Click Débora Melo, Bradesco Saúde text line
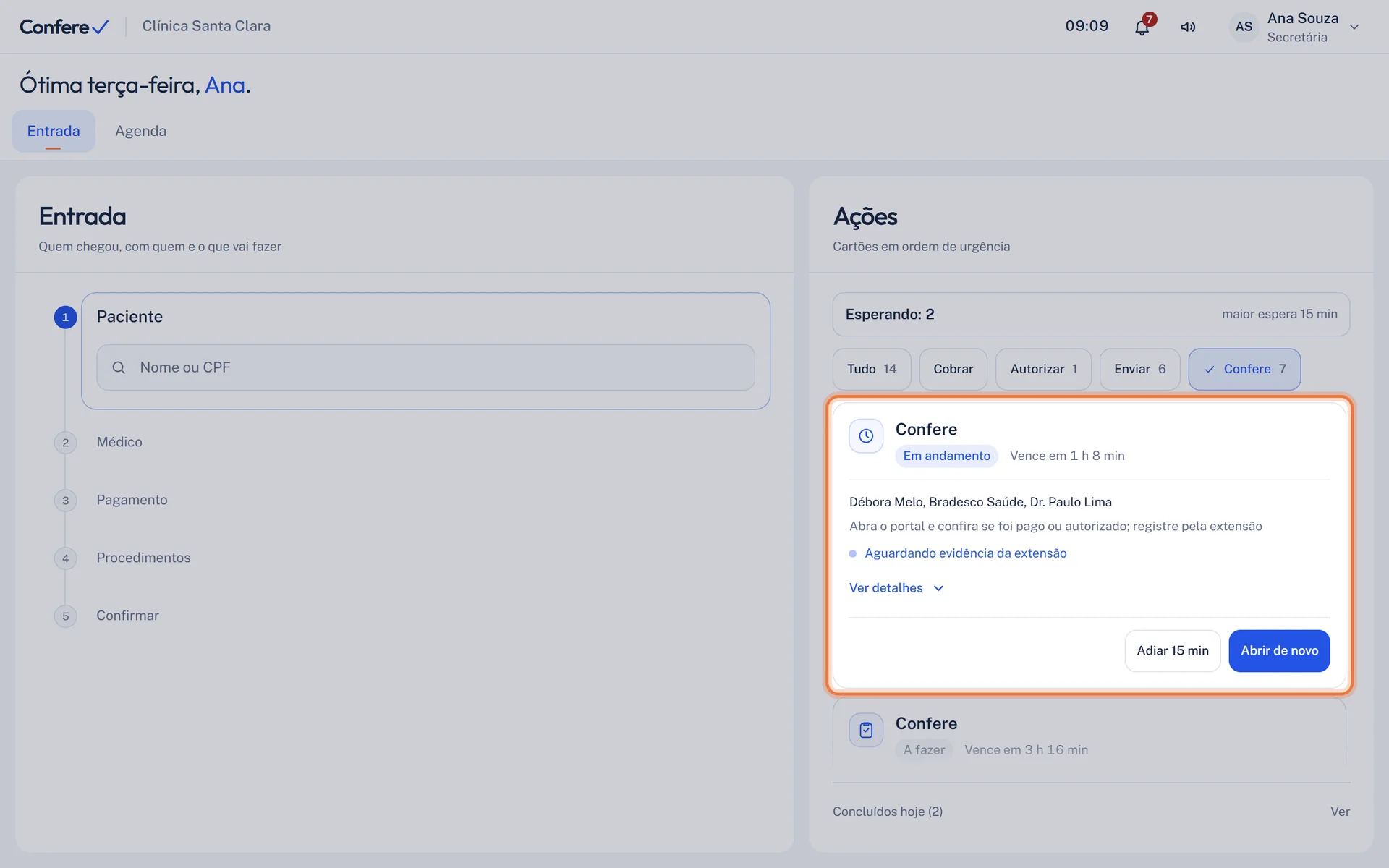The height and width of the screenshot is (868, 1389). tap(980, 502)
